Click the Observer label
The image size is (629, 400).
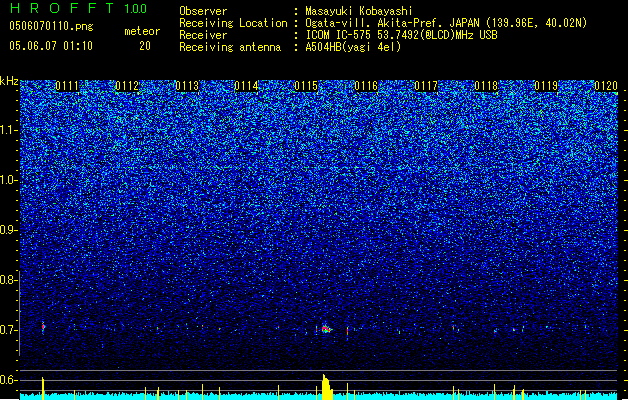coord(203,11)
